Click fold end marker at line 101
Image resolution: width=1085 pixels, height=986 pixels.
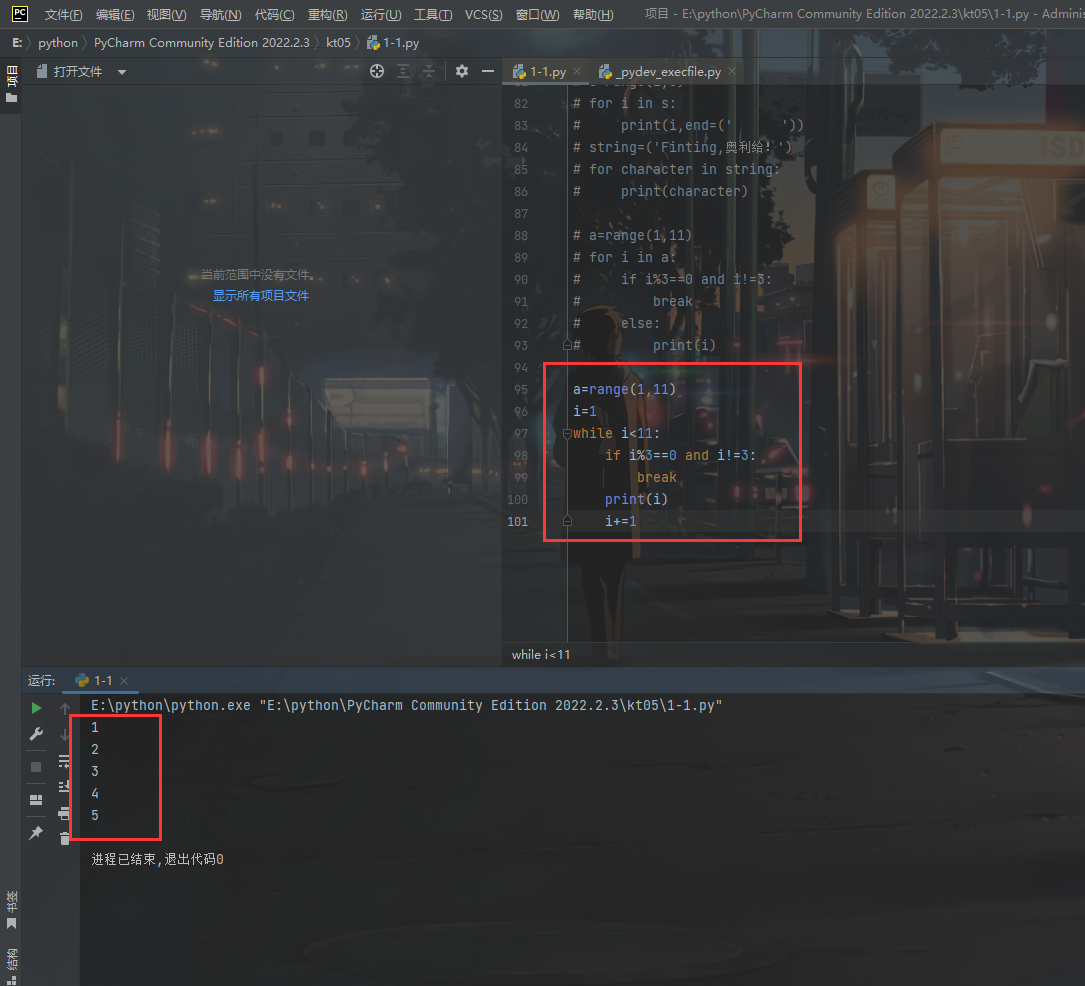567,521
